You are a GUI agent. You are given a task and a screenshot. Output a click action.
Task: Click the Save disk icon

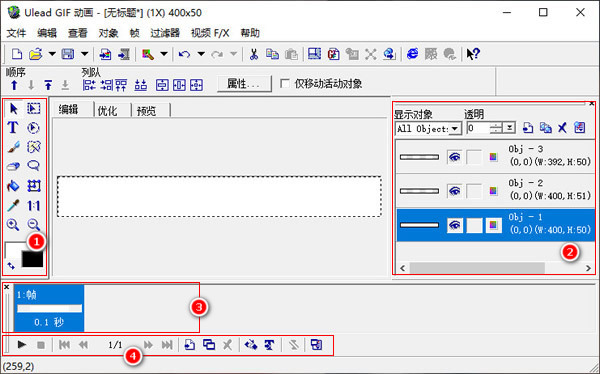coord(68,54)
